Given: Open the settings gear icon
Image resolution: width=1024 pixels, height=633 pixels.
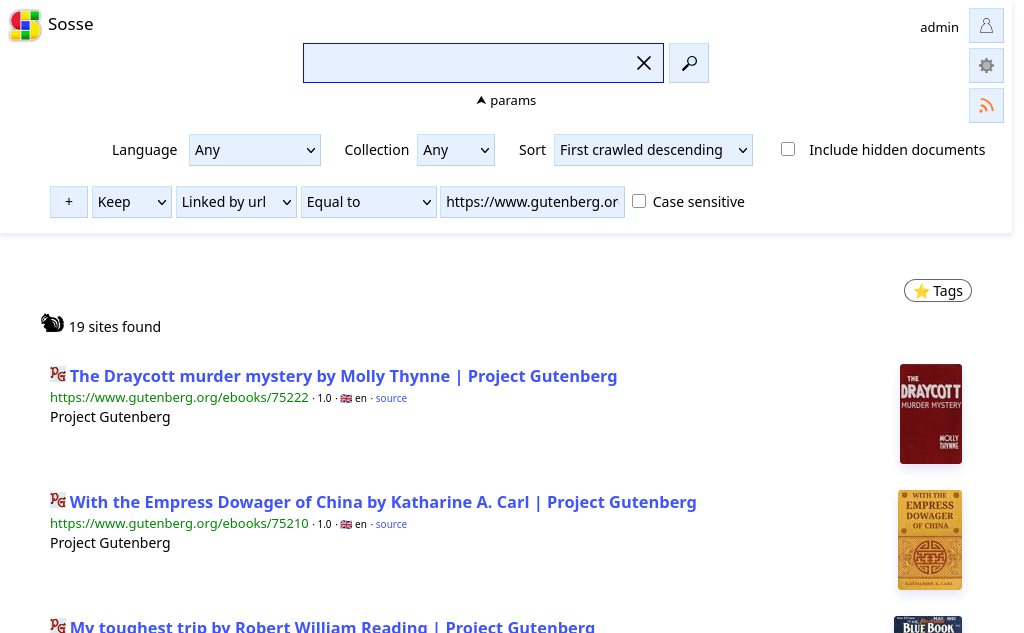Looking at the screenshot, I should pyautogui.click(x=986, y=65).
